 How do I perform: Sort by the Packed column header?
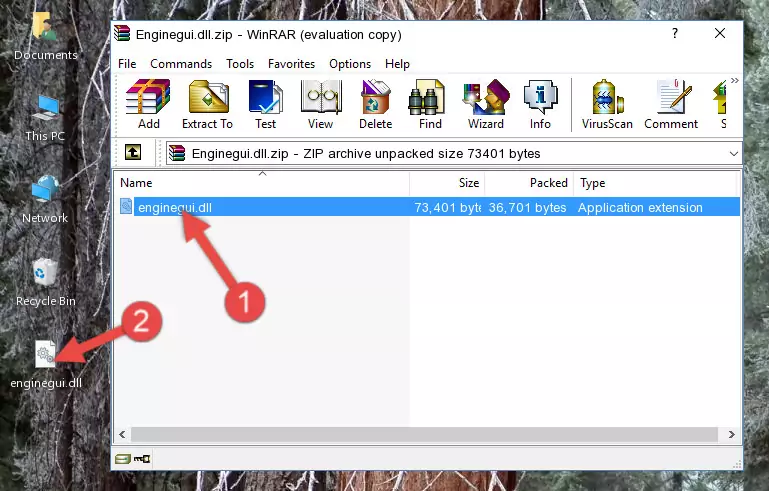point(529,183)
